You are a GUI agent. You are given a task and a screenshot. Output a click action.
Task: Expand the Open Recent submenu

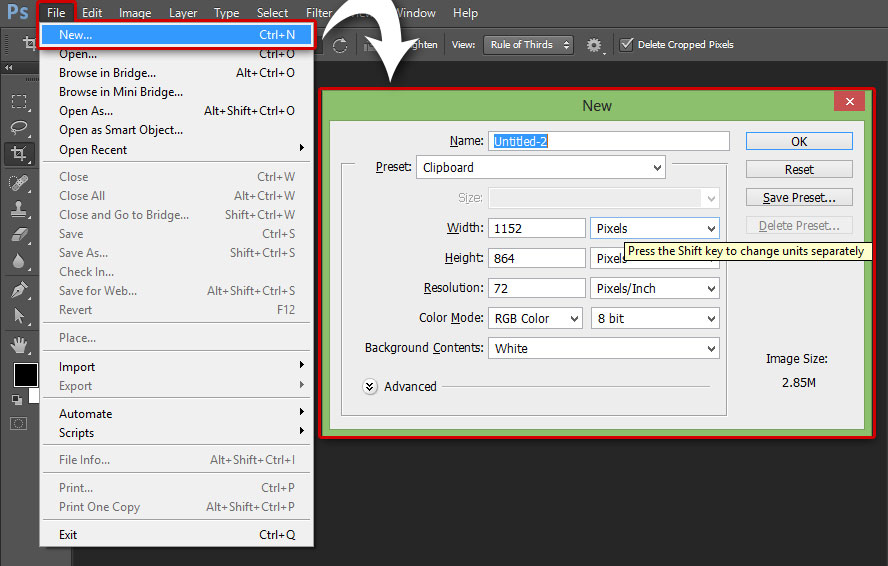(x=177, y=150)
